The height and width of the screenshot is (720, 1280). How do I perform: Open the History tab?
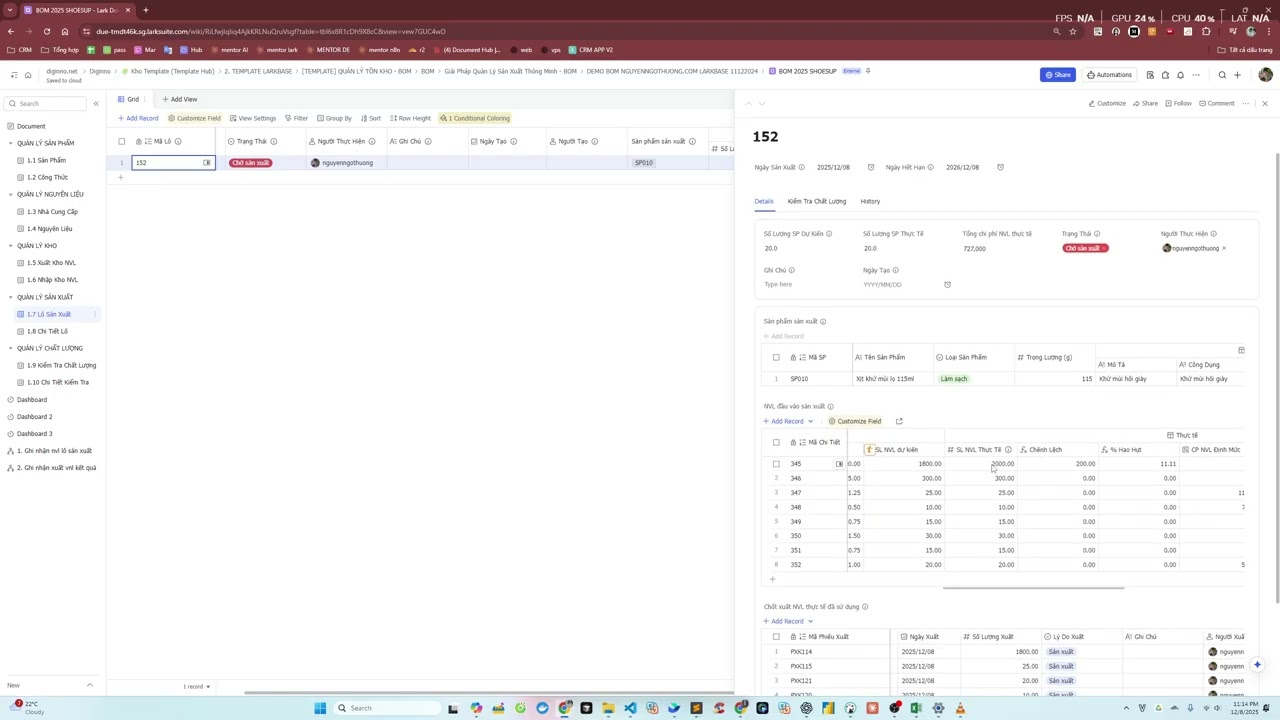click(870, 202)
